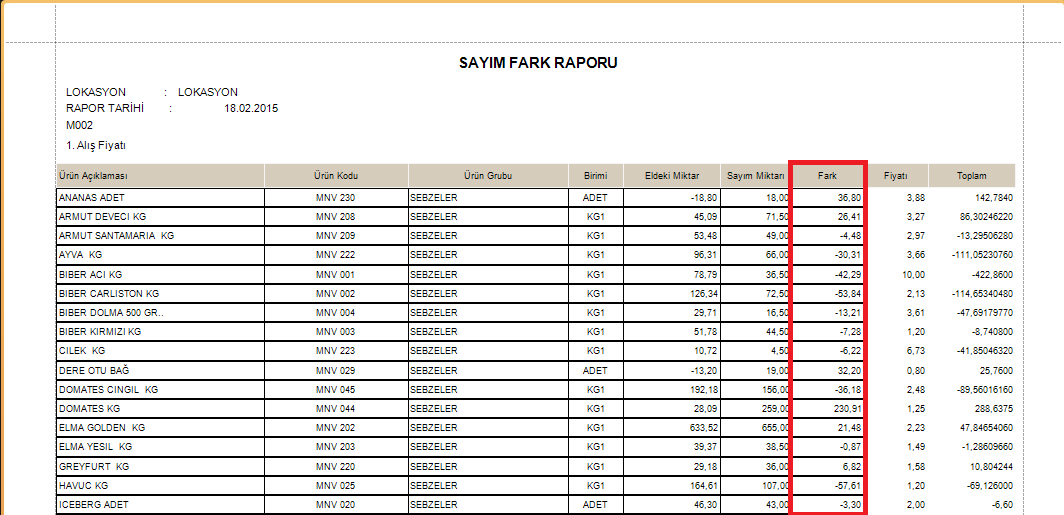Select the DOMATES CINGIL KG product name
The height and width of the screenshot is (515, 1064).
pyautogui.click(x=109, y=390)
